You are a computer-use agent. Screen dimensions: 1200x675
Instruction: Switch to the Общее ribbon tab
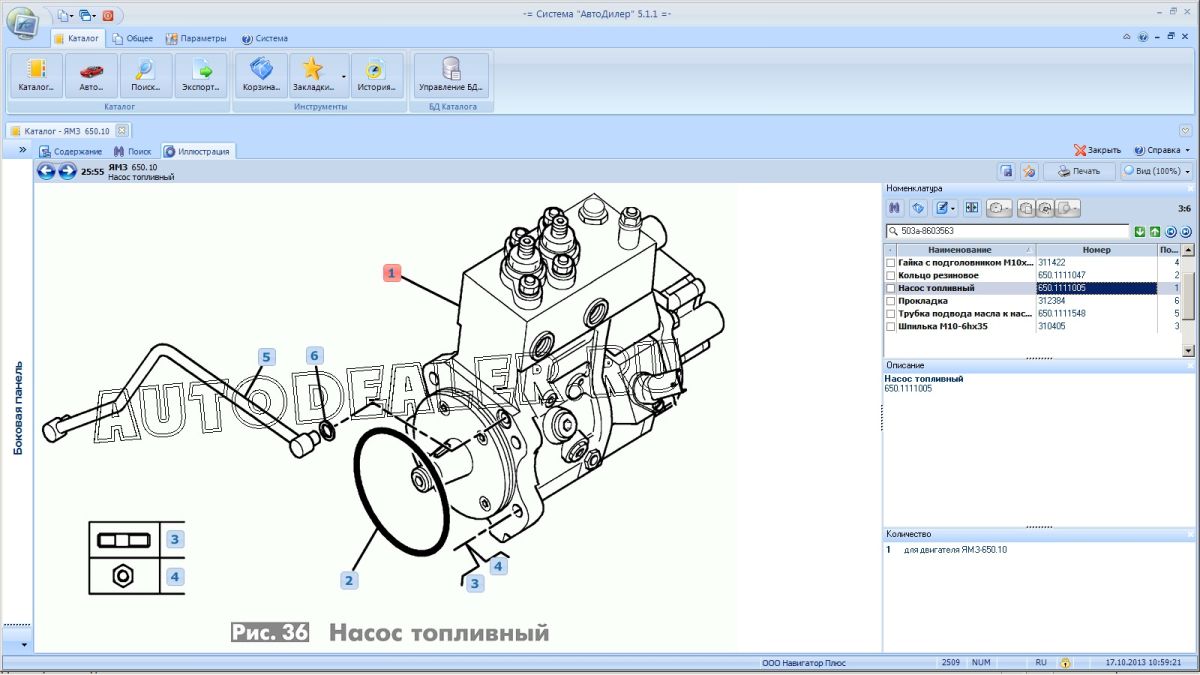[133, 39]
